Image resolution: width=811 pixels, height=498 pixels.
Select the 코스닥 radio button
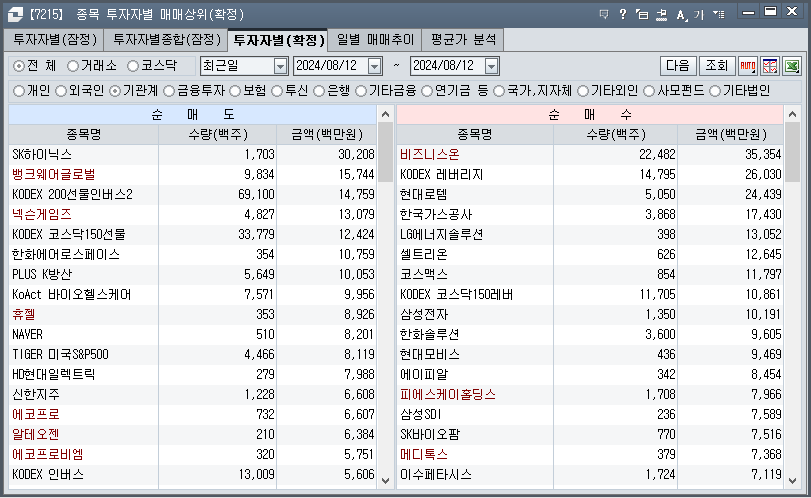133,66
